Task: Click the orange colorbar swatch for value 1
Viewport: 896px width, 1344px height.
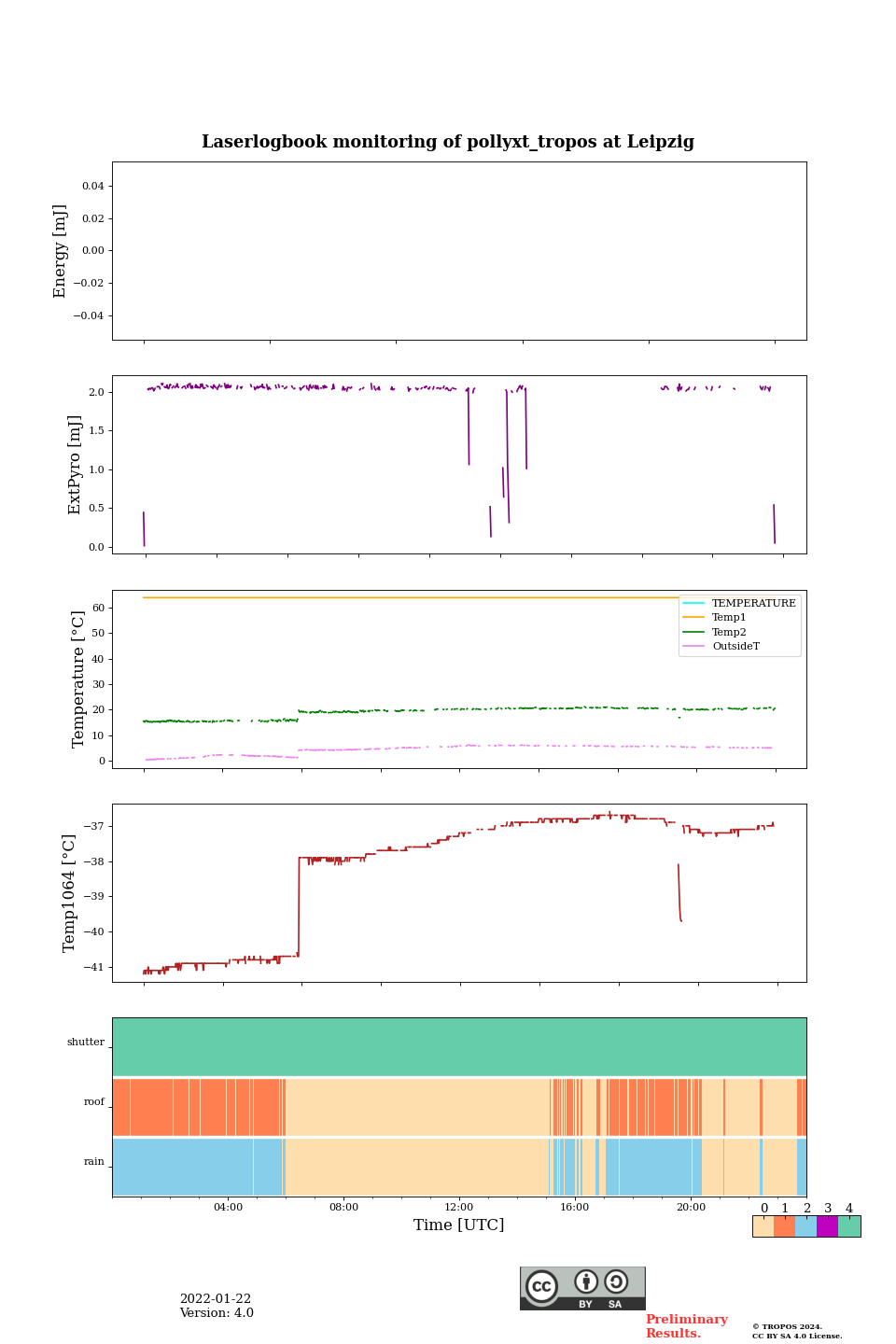Action: coord(784,1226)
